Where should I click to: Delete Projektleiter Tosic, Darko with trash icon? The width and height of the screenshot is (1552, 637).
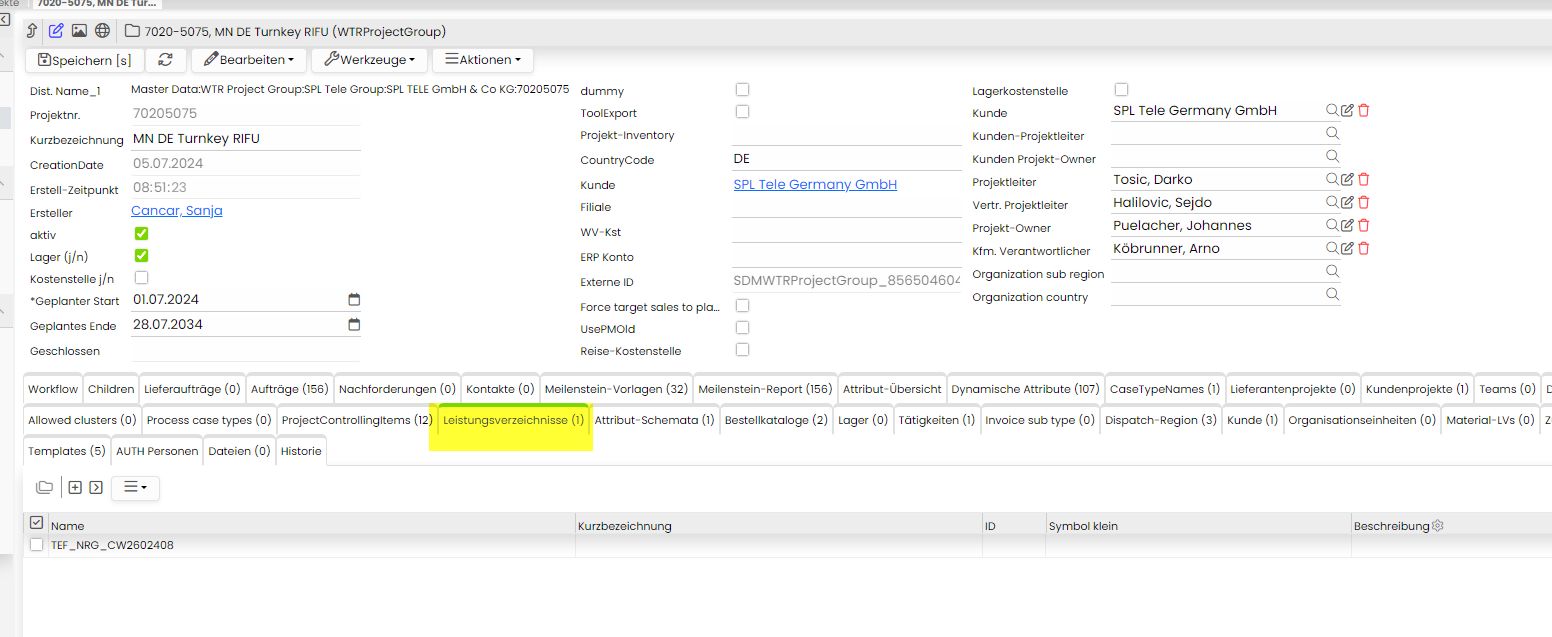coord(1363,179)
